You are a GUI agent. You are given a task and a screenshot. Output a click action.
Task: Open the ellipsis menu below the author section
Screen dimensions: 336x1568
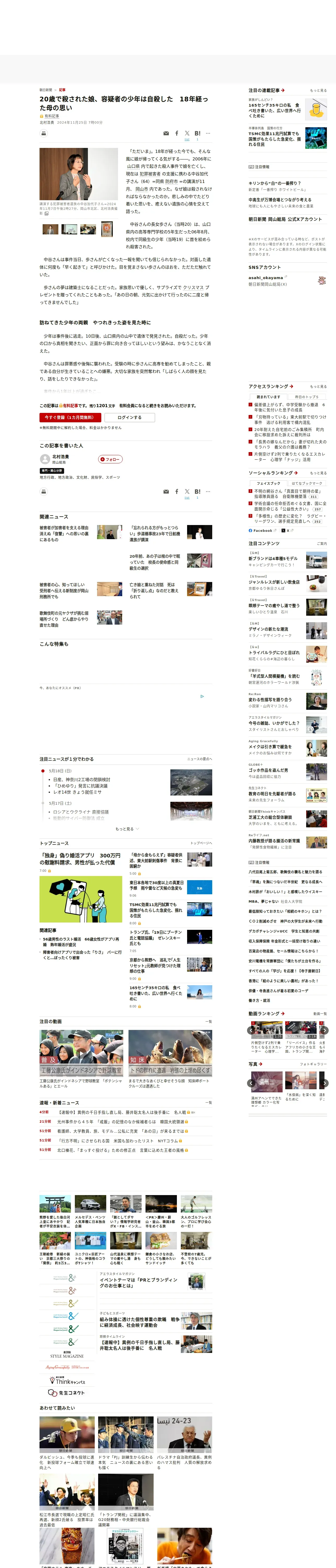click(208, 491)
